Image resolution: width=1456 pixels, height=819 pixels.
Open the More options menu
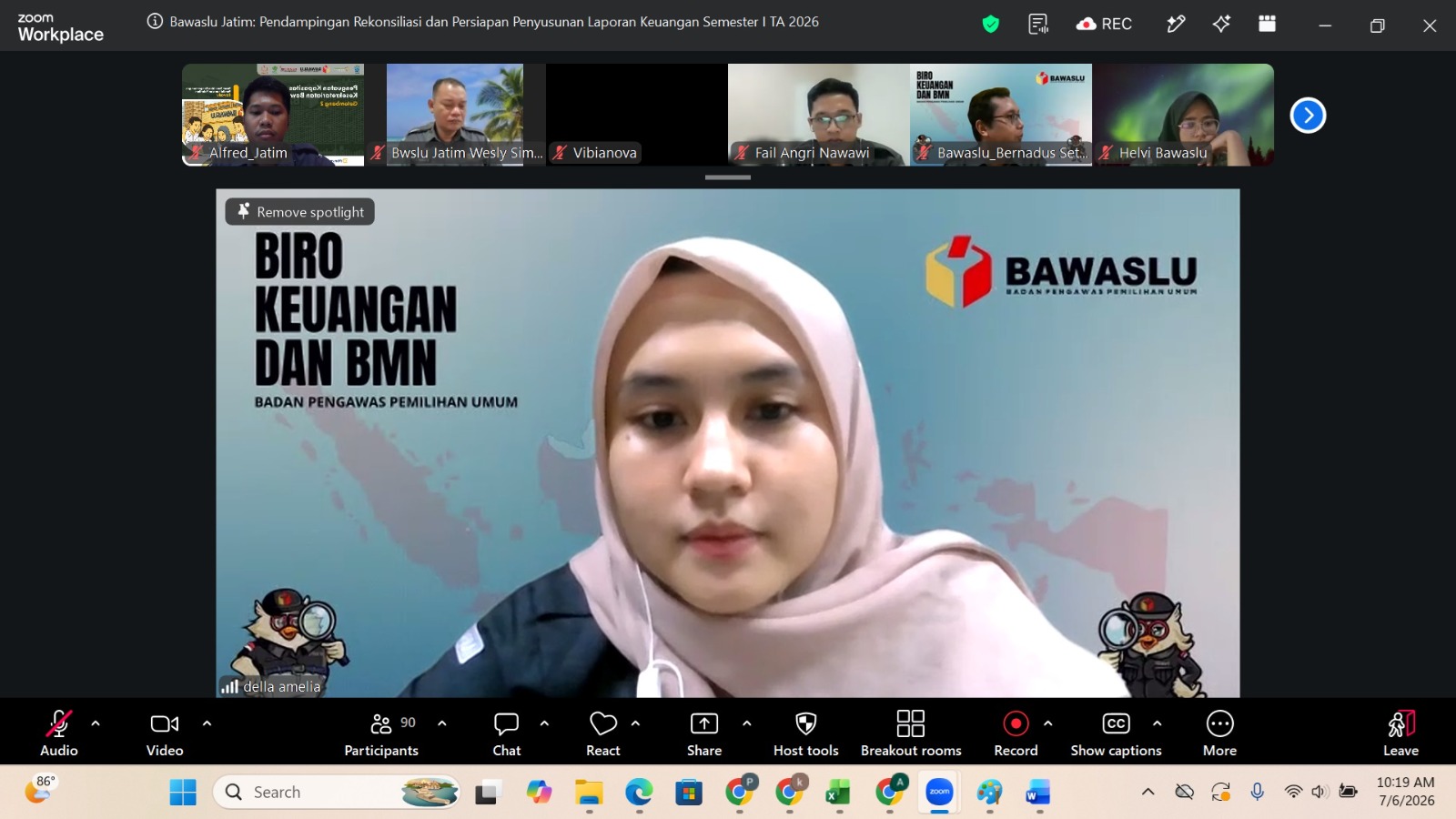pos(1219,733)
